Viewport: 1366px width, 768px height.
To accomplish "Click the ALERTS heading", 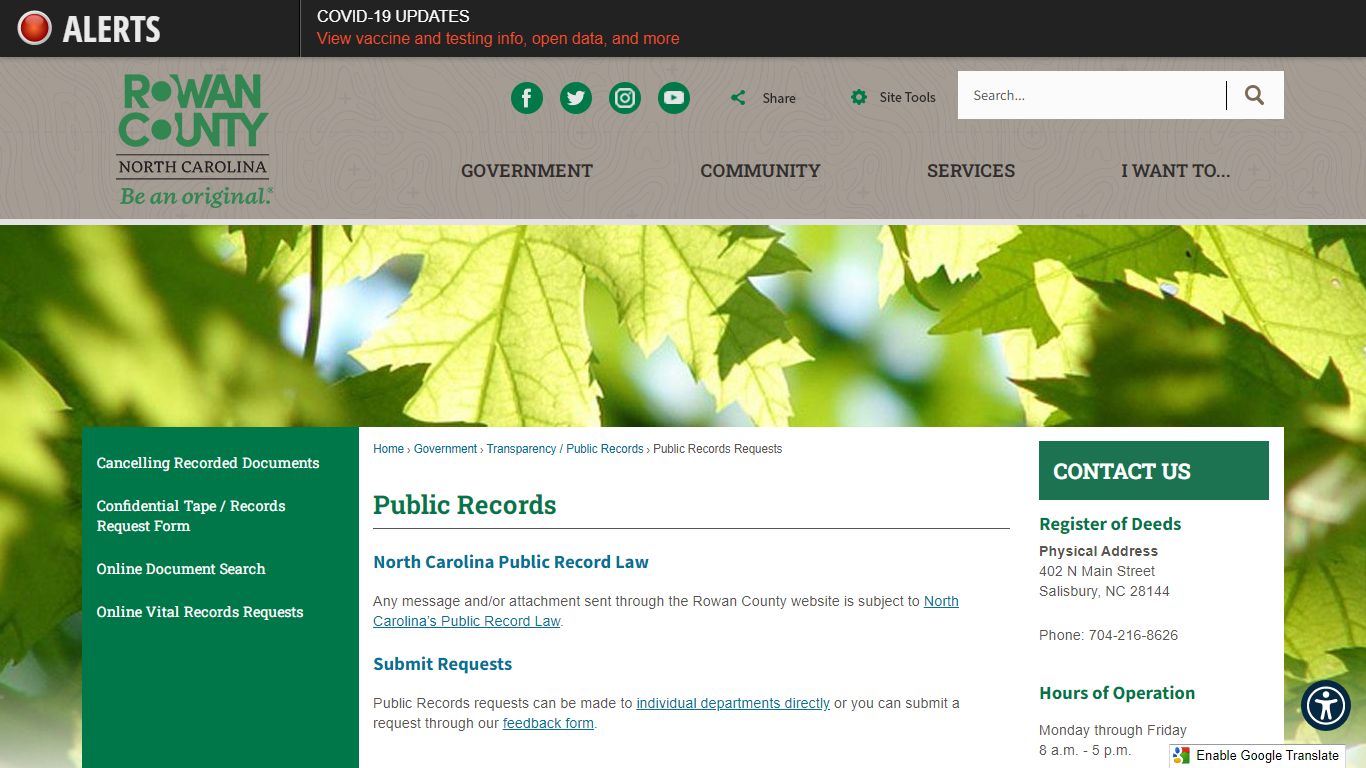I will (x=111, y=29).
